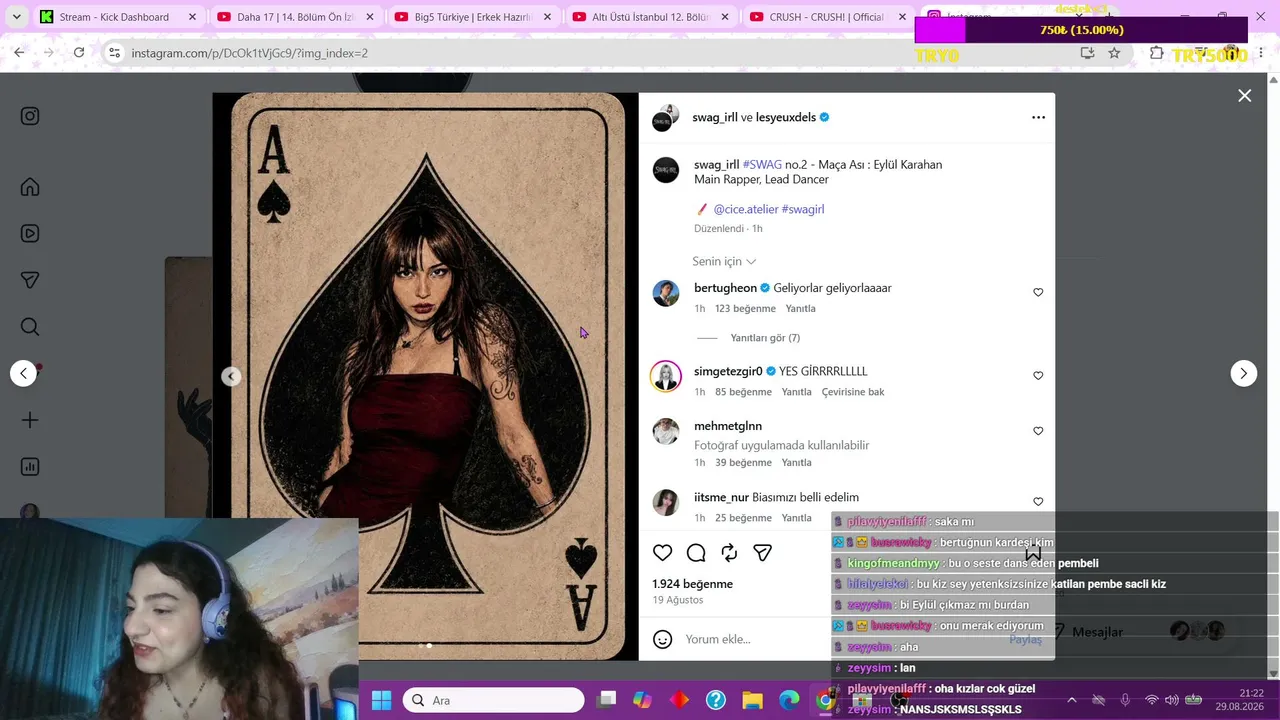
Task: Go to the previous post arrow
Action: tap(23, 373)
